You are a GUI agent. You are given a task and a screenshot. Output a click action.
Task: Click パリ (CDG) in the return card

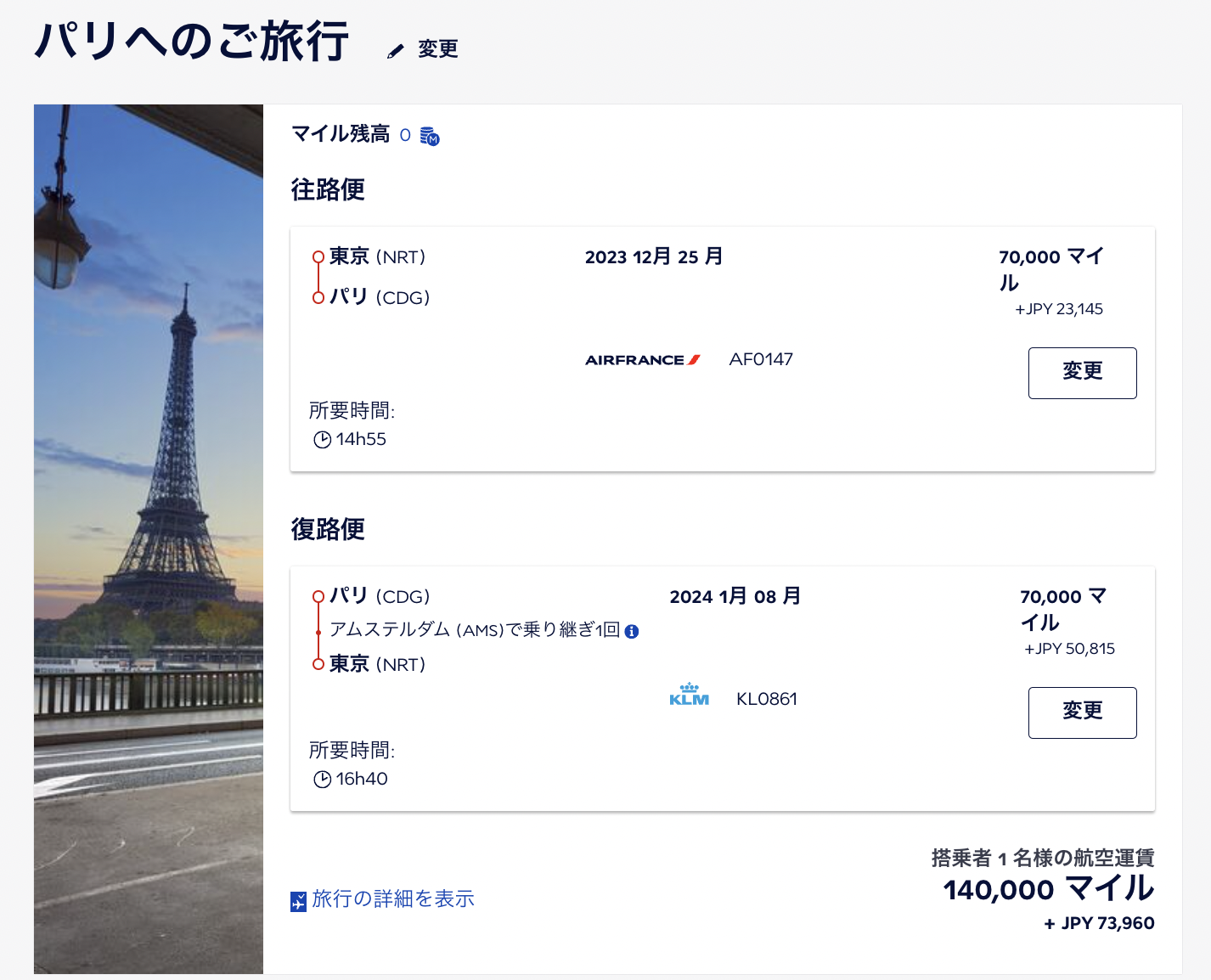click(380, 596)
